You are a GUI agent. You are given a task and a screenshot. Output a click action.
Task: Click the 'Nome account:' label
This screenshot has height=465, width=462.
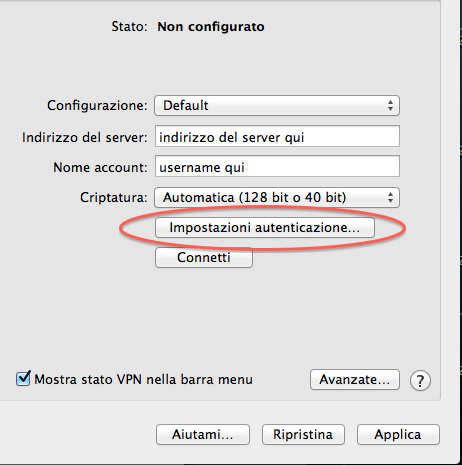(100, 167)
